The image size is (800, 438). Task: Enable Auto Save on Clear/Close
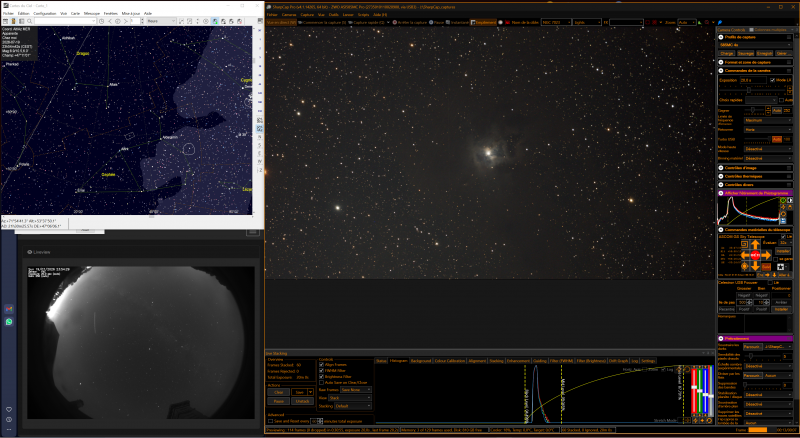coord(321,382)
